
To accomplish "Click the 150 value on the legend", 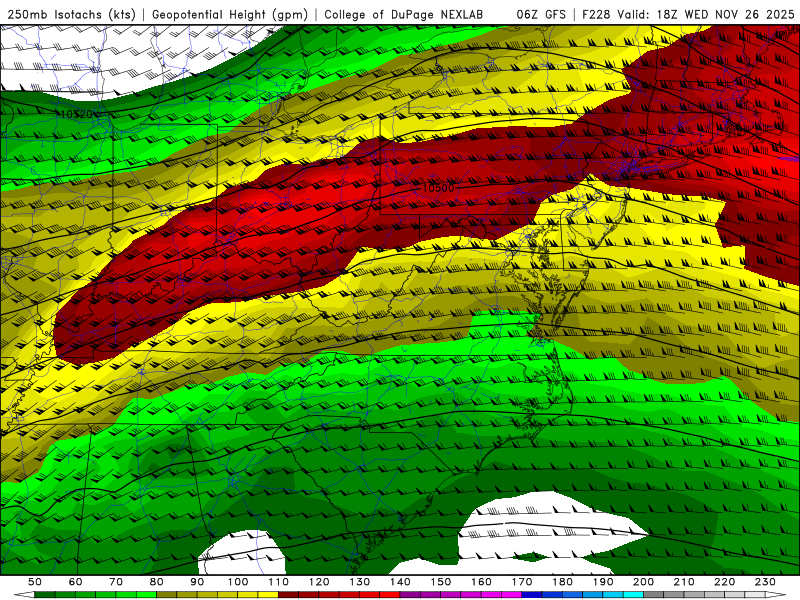I will 441,582.
